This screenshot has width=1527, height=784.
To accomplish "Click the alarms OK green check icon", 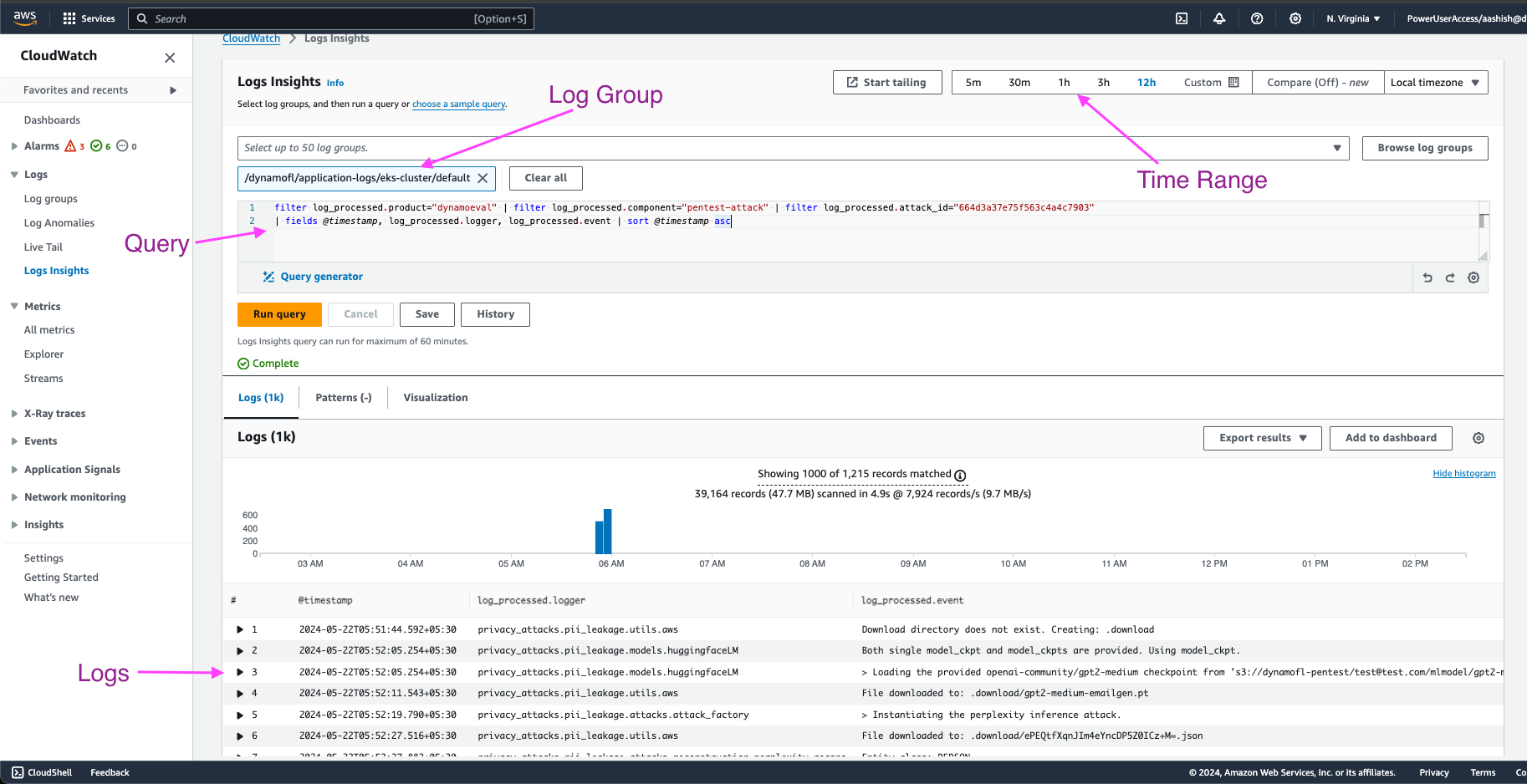I will click(x=96, y=145).
